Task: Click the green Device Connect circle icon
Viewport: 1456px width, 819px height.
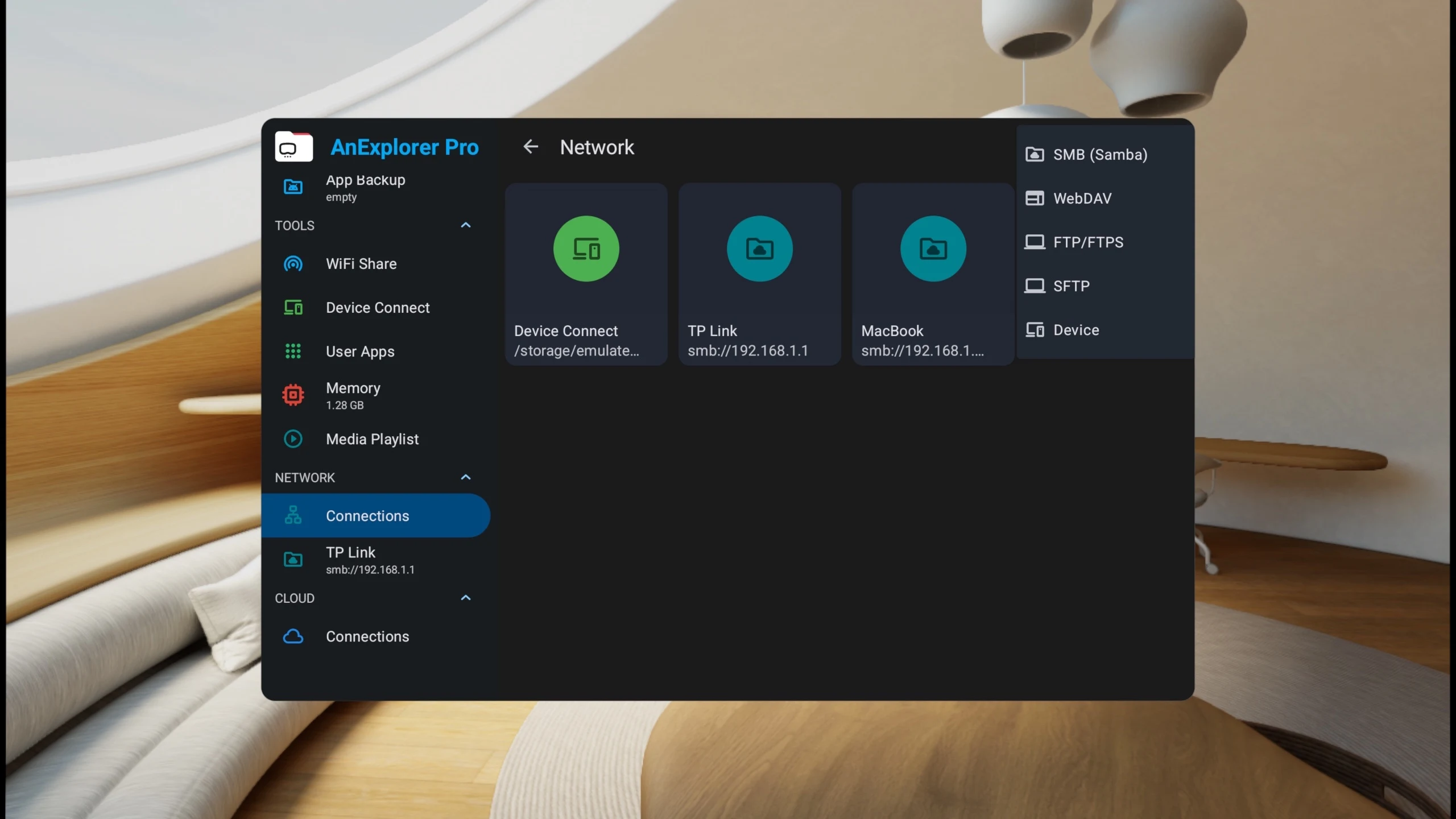Action: [x=586, y=249]
